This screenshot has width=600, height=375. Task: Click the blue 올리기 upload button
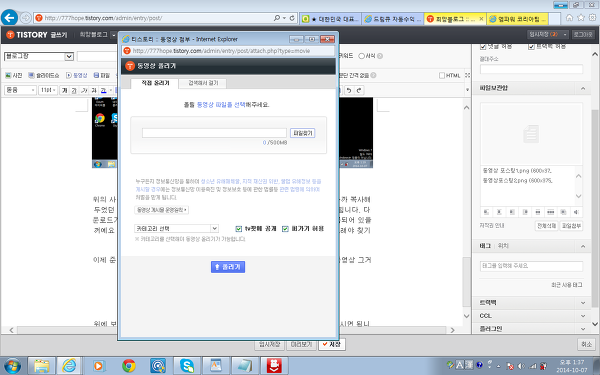[x=228, y=267]
